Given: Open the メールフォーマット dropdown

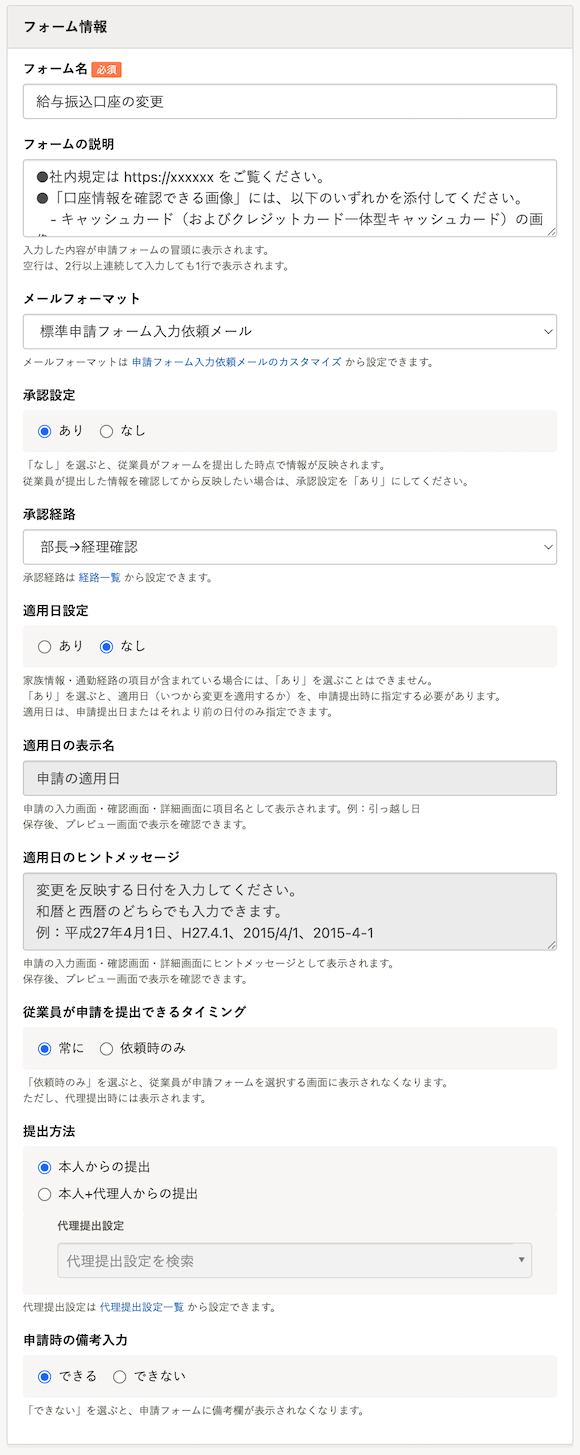Looking at the screenshot, I should [x=290, y=331].
